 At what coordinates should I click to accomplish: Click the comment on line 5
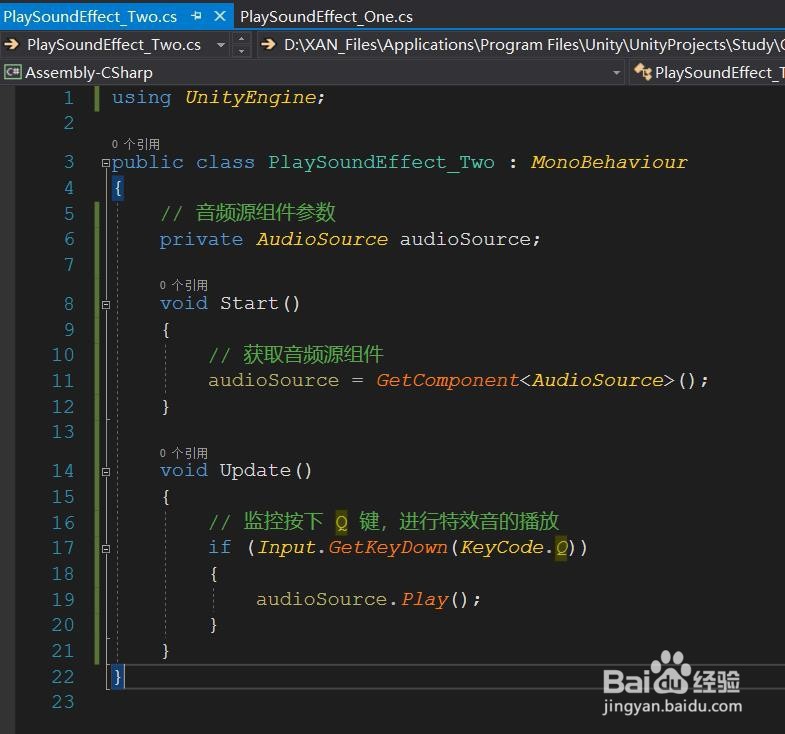pos(248,213)
